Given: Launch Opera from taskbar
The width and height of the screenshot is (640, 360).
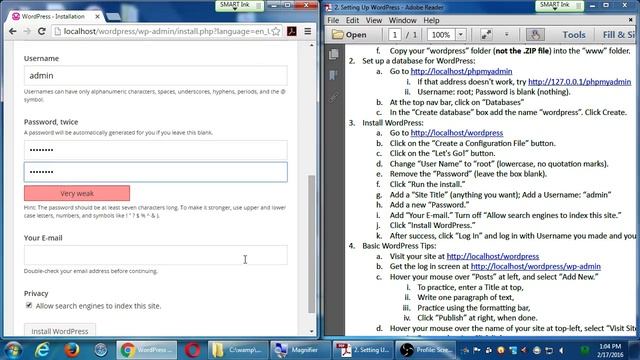Looking at the screenshot, I should click(192, 350).
